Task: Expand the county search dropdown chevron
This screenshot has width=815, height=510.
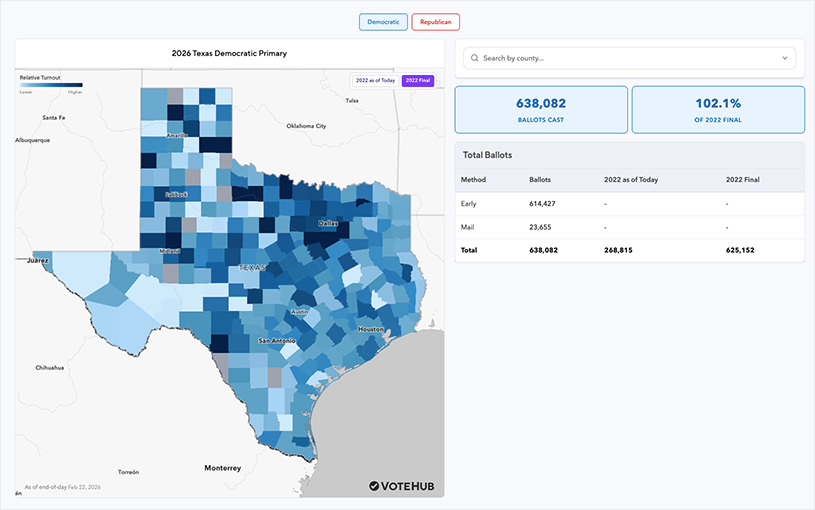Action: point(785,58)
